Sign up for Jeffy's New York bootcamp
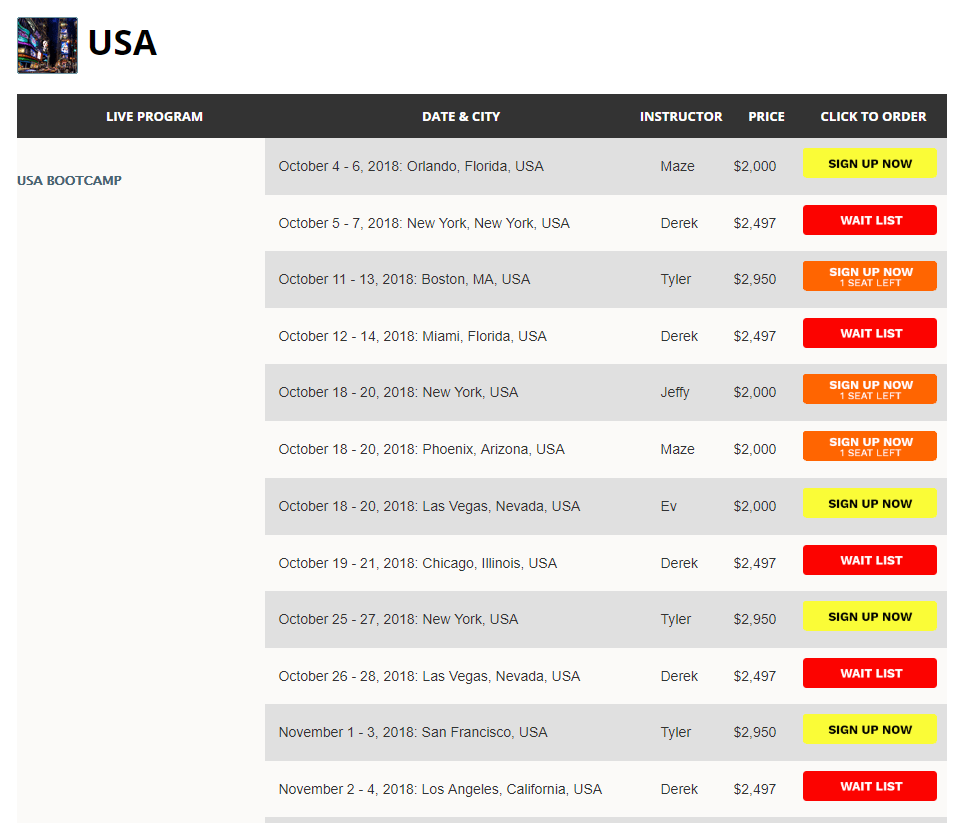958x823 pixels. (x=869, y=389)
